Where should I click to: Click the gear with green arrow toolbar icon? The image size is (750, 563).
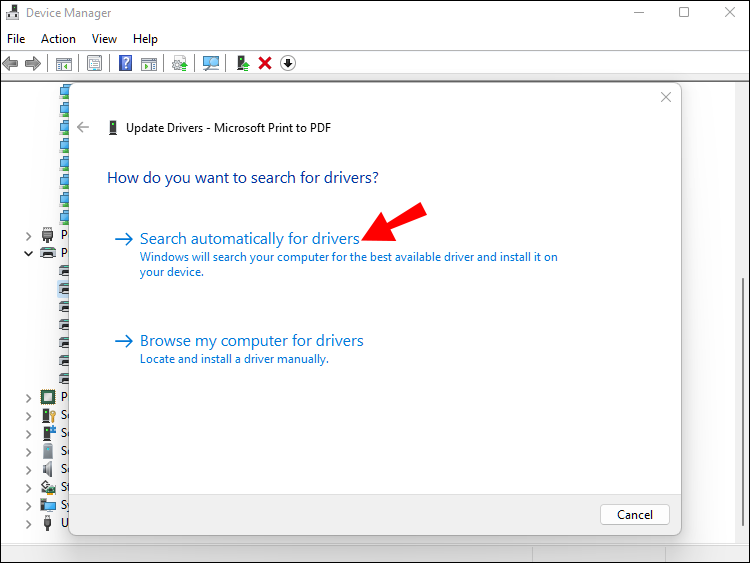(180, 63)
